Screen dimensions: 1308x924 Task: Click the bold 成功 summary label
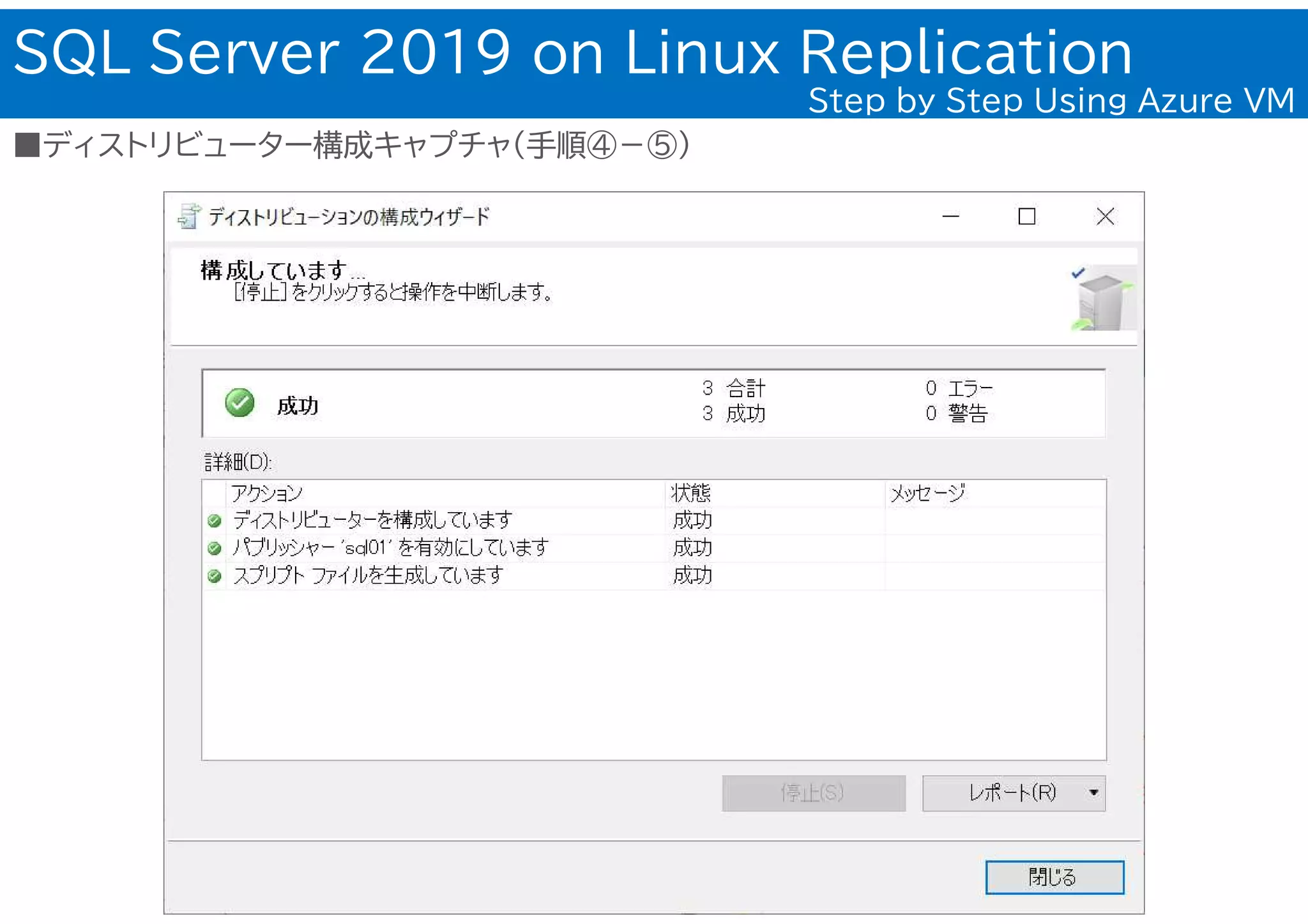coord(298,405)
